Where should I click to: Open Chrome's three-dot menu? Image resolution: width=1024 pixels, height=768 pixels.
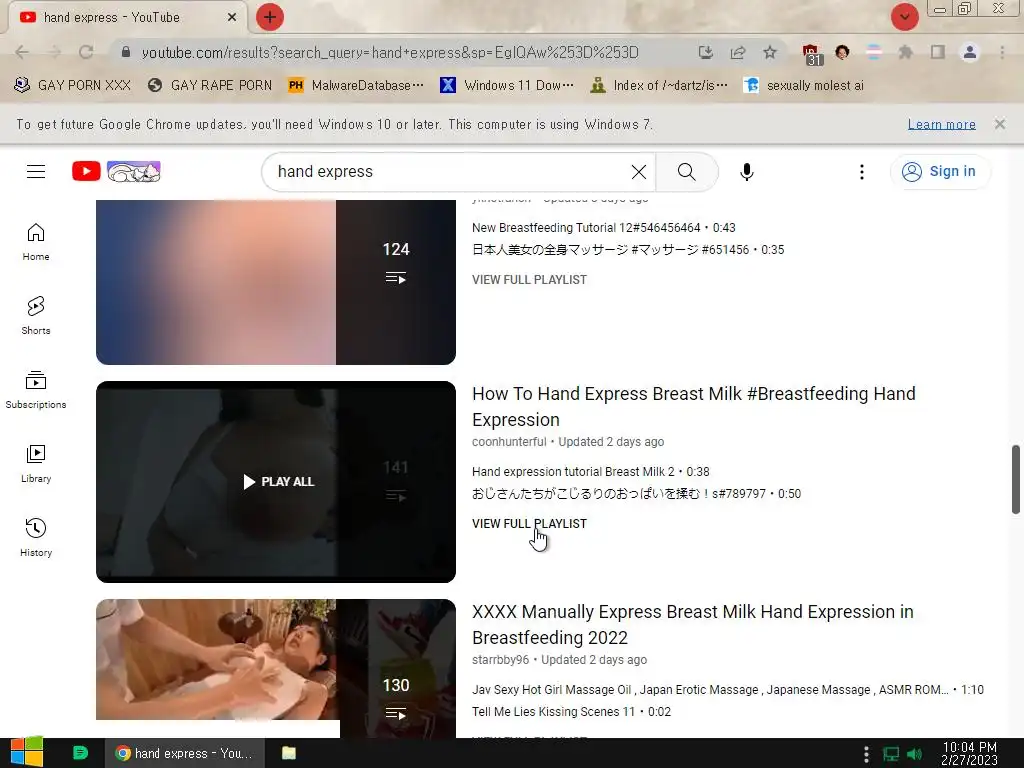(1002, 52)
